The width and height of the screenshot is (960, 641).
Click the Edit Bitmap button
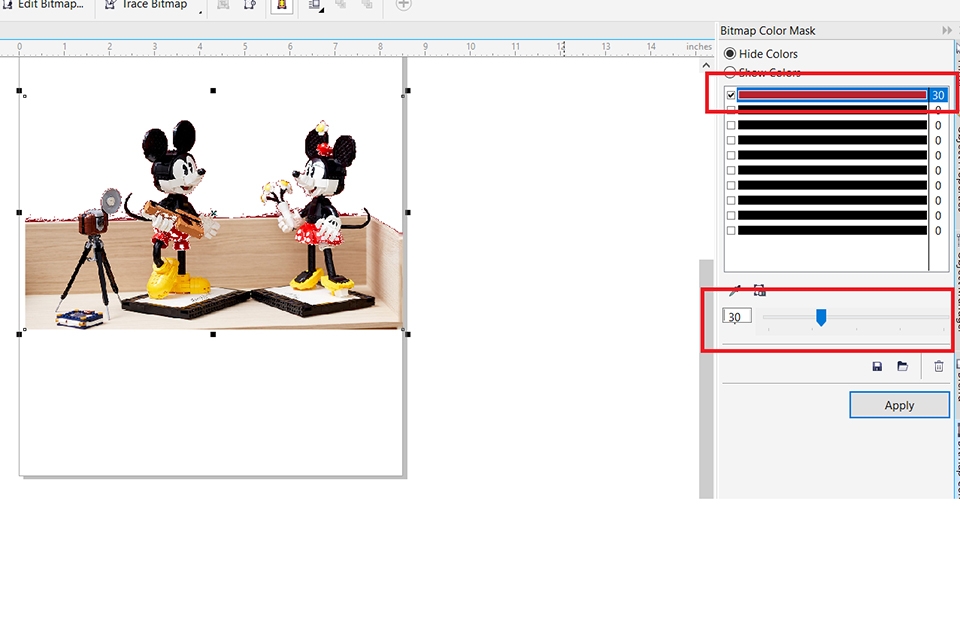(x=45, y=5)
